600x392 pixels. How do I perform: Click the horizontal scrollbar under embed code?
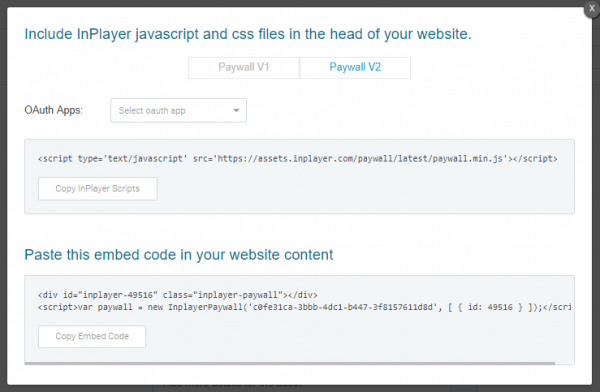tap(290, 363)
